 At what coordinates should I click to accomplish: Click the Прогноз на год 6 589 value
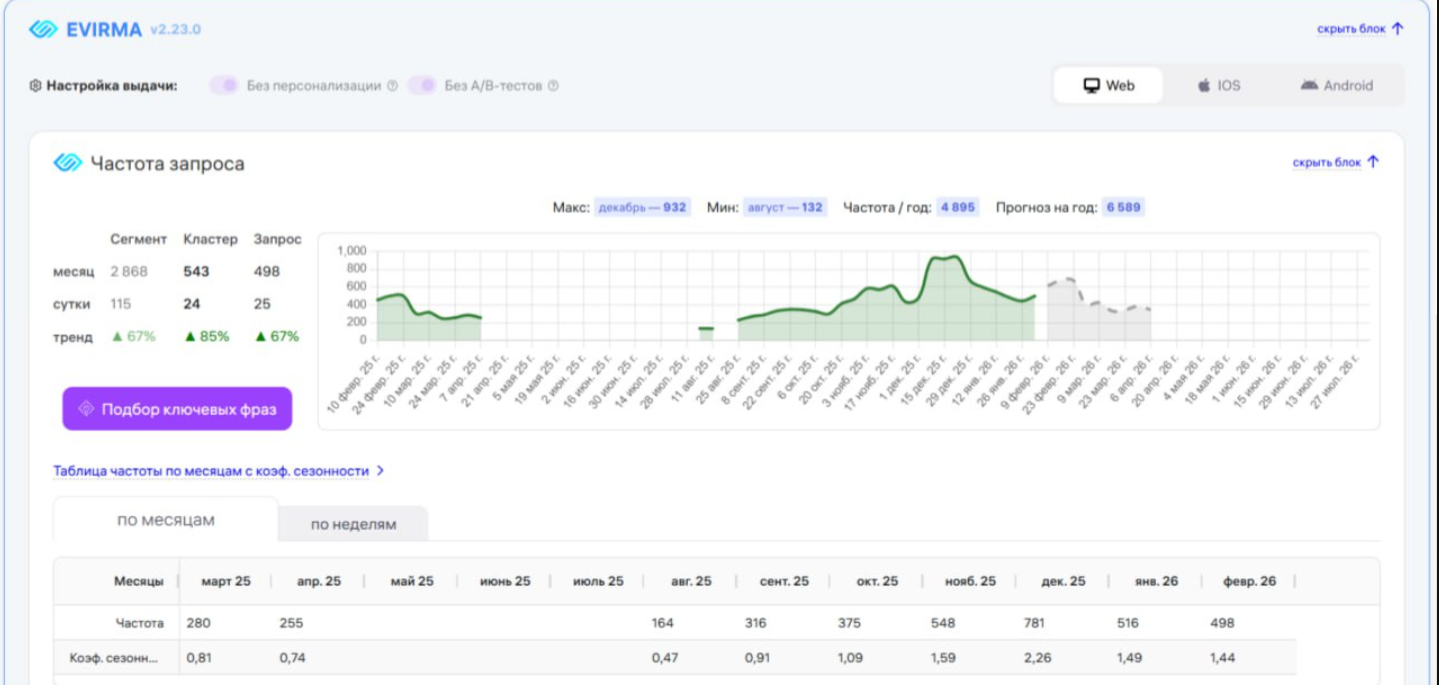point(1123,208)
